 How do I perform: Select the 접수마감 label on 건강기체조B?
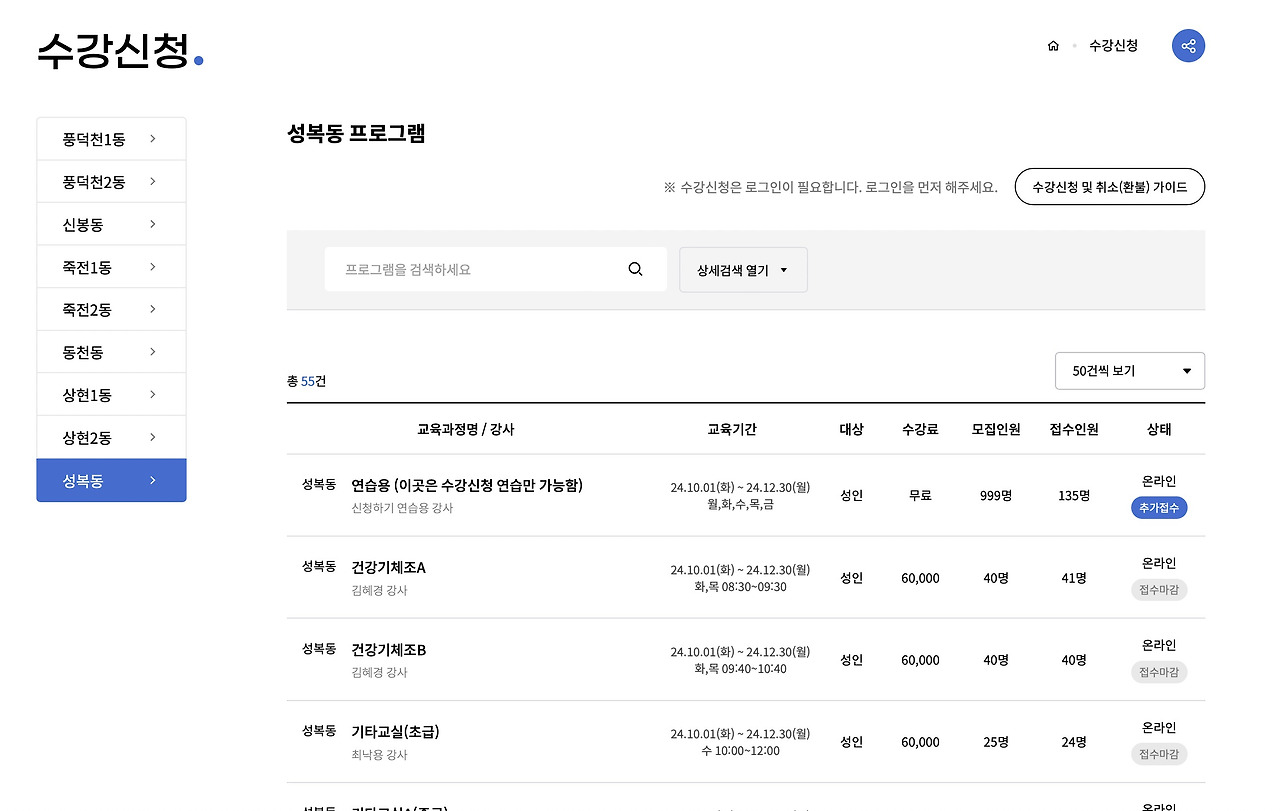[1158, 671]
